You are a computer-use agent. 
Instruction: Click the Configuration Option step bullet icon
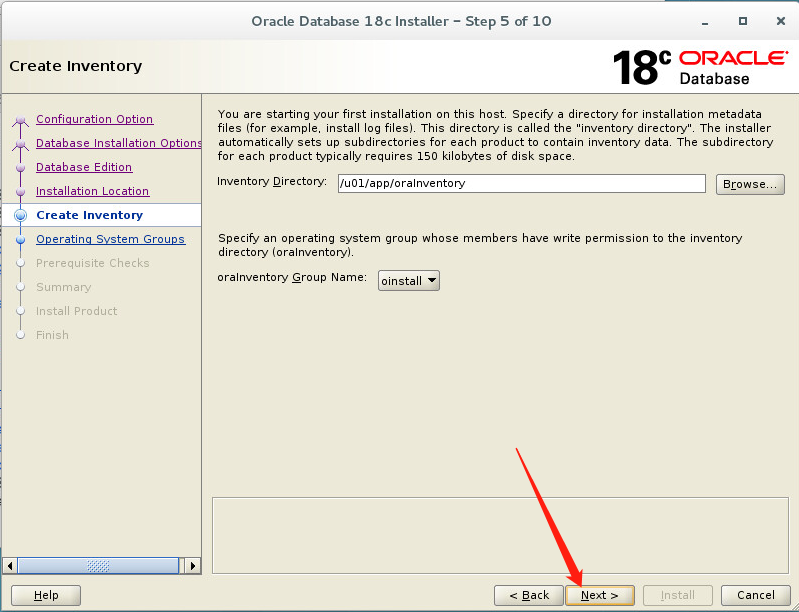(x=20, y=120)
